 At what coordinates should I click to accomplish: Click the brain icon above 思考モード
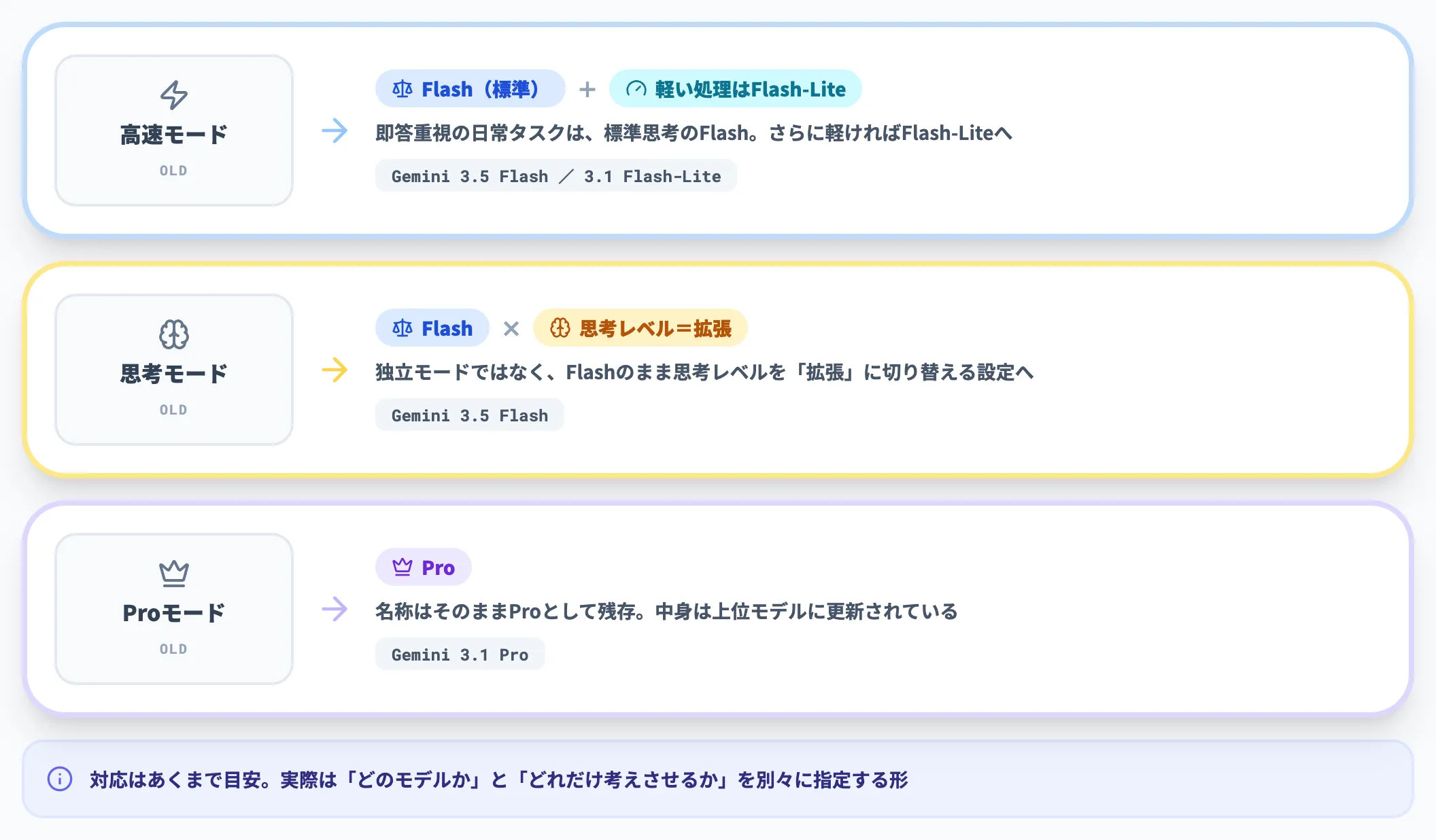[174, 334]
